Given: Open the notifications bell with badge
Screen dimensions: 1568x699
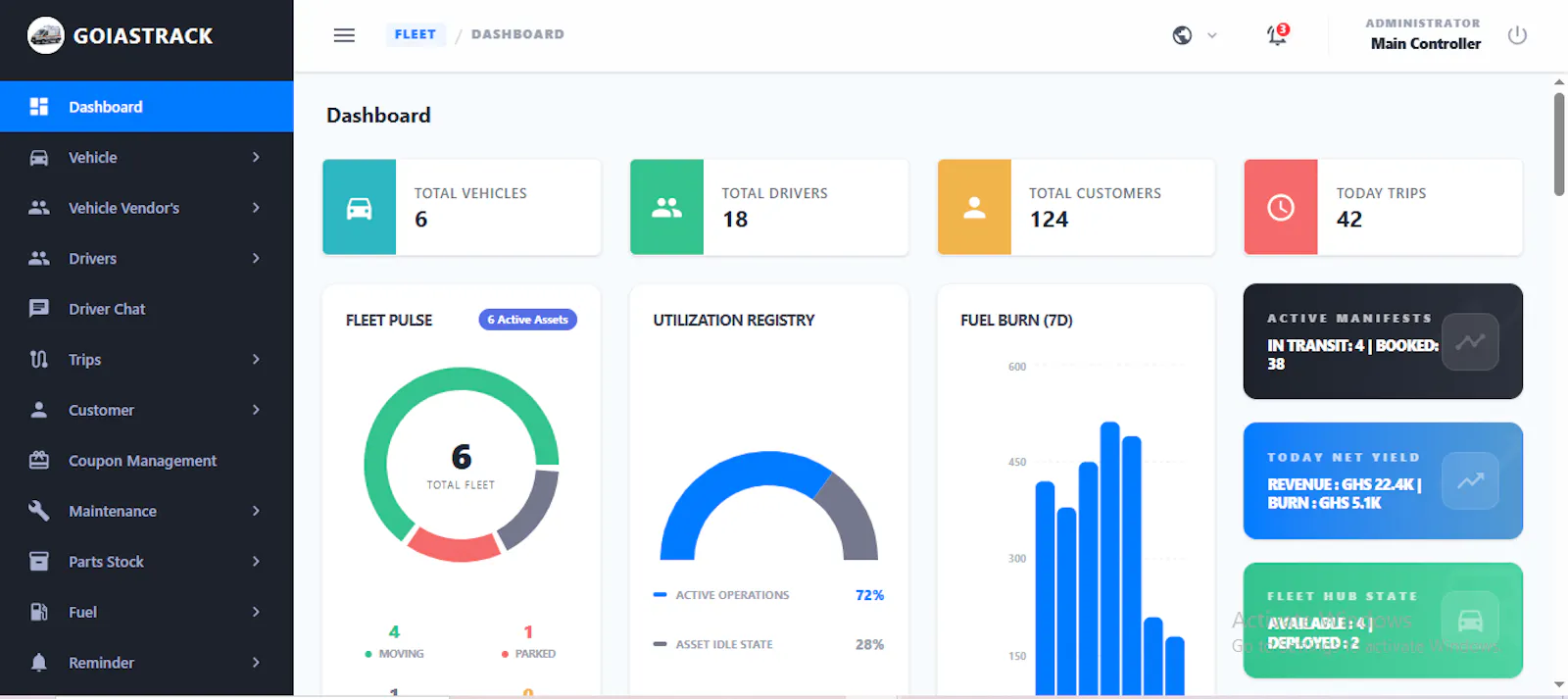Looking at the screenshot, I should pos(1277,35).
